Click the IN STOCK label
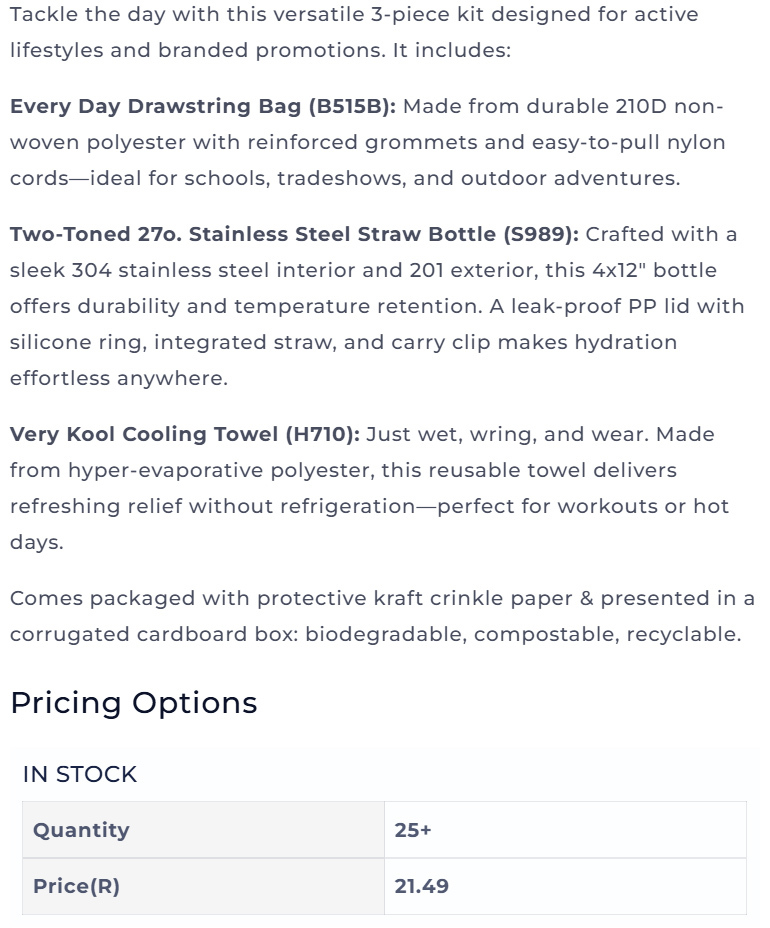Screen dimensions: 770x928 pyautogui.click(x=80, y=774)
